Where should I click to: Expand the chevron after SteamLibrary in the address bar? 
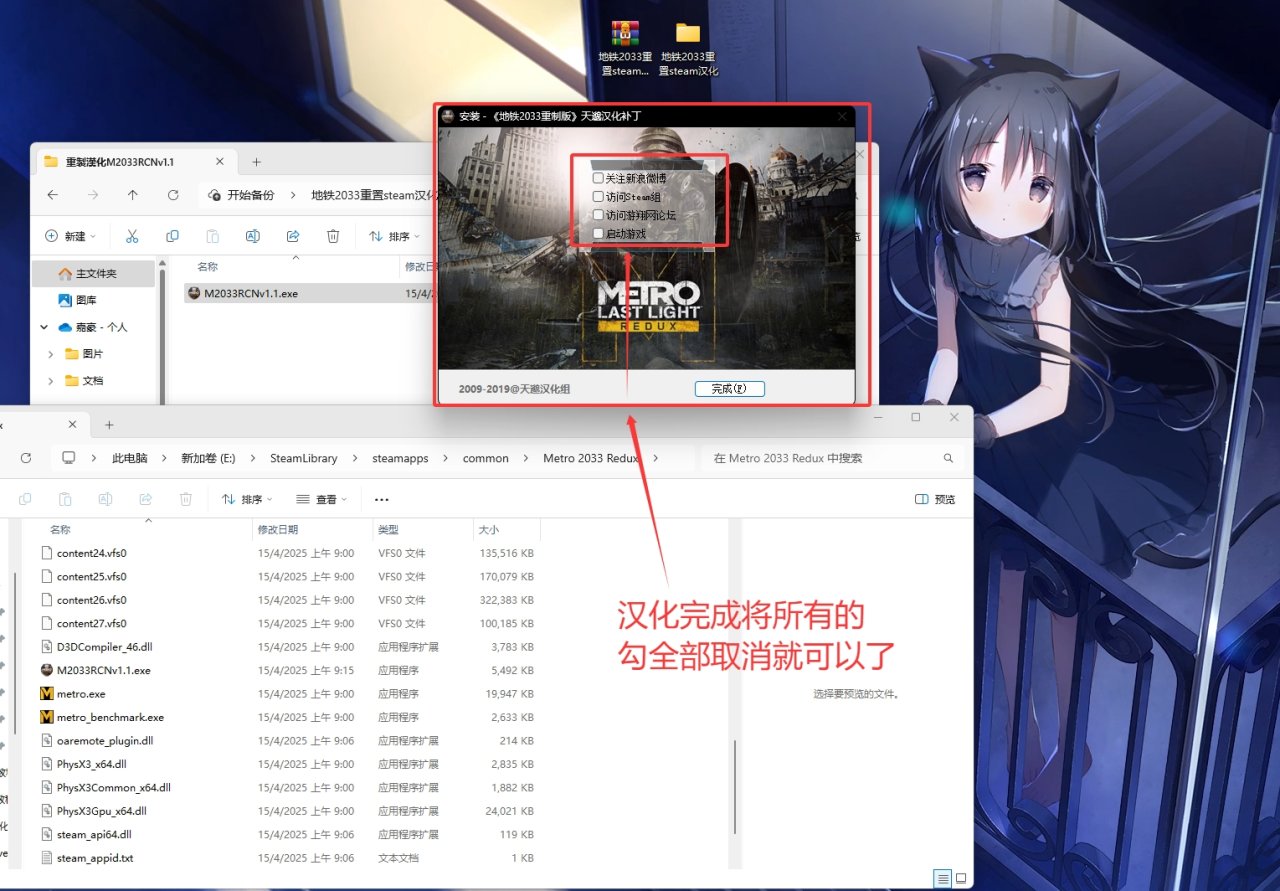point(354,458)
